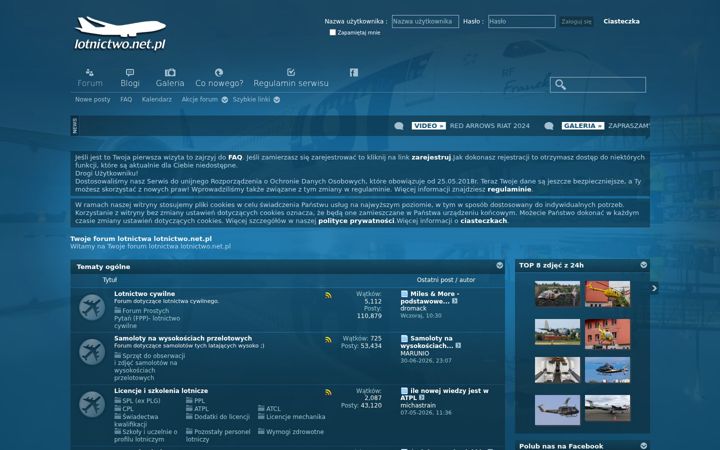Open Kalendarz menu item
This screenshot has width=720, height=450.
(157, 99)
